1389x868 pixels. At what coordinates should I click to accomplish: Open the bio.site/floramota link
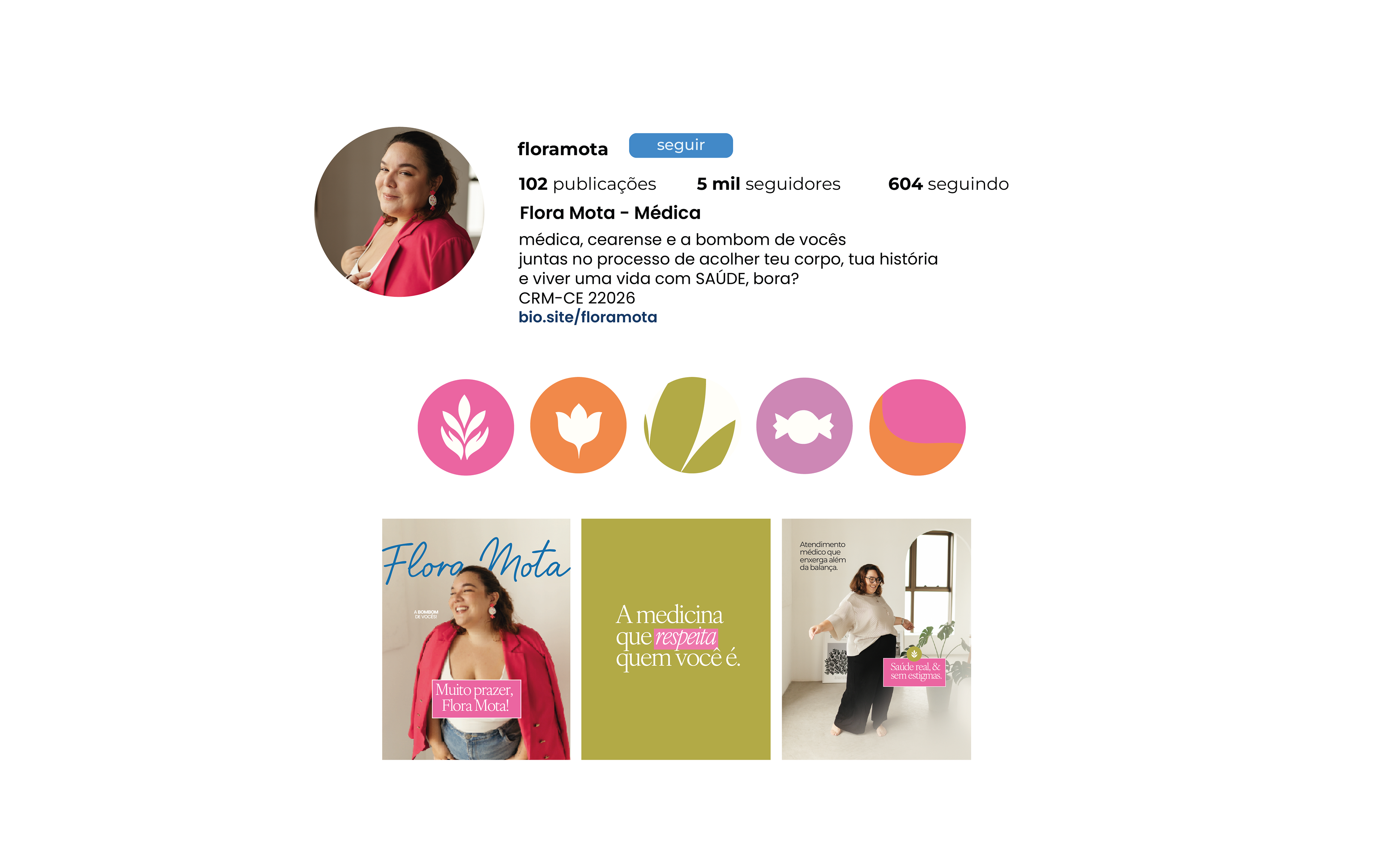[x=588, y=317]
